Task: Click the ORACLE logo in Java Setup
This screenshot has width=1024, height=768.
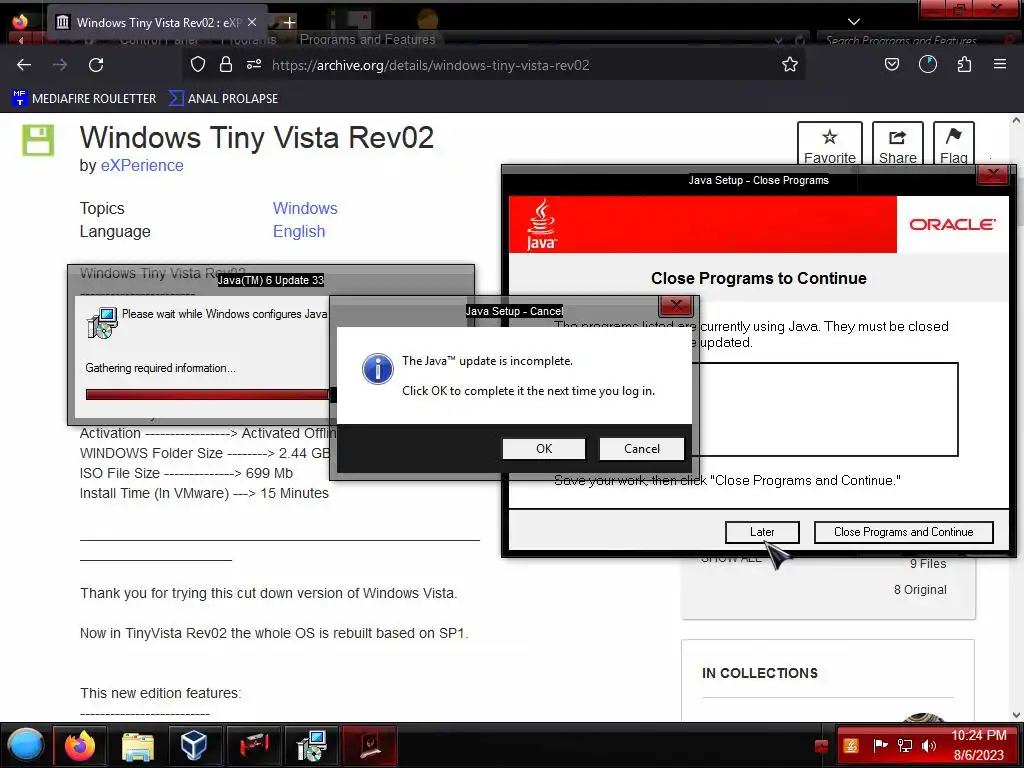Action: tap(952, 225)
